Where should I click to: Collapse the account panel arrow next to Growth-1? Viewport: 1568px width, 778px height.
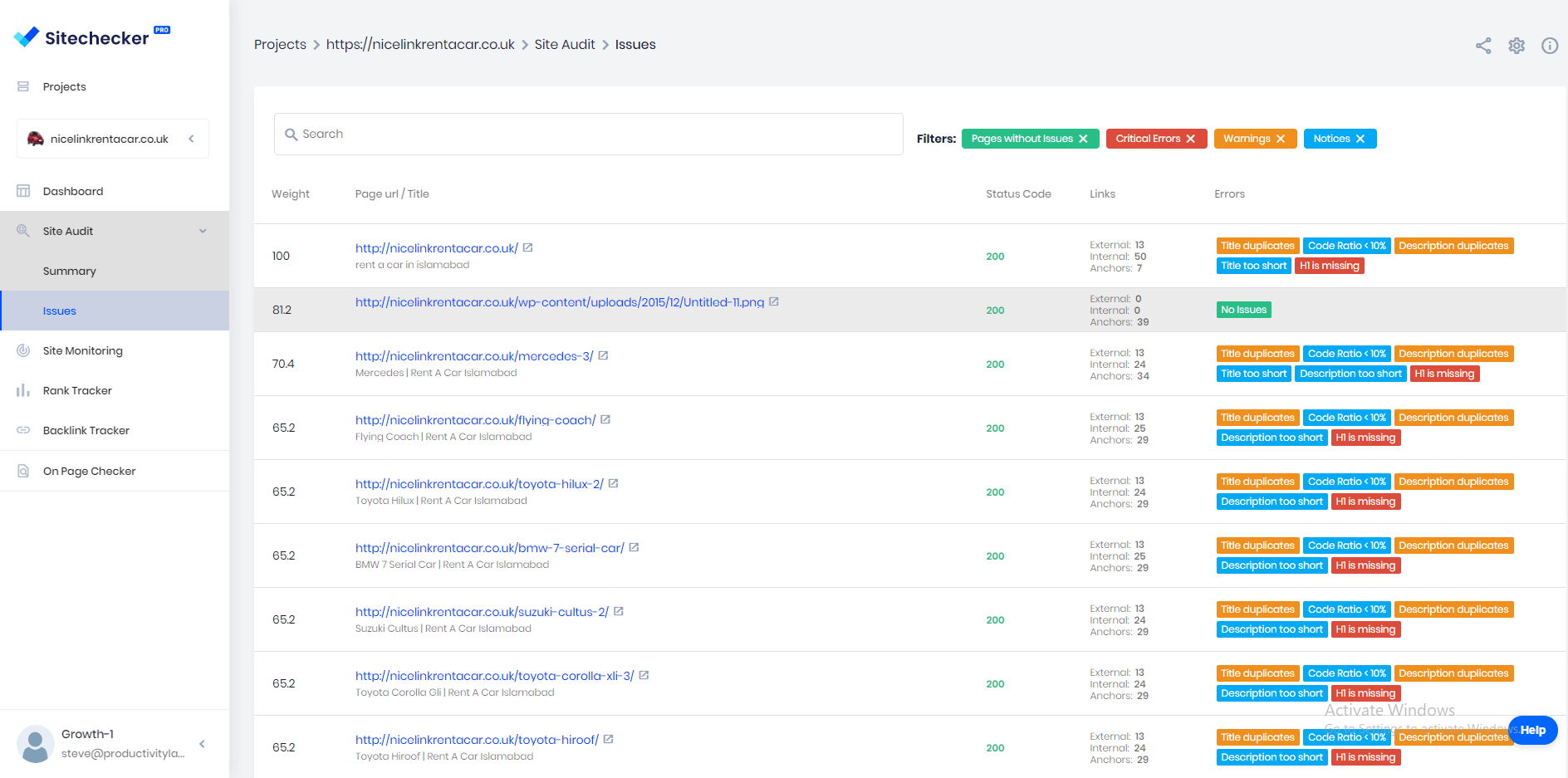click(x=202, y=744)
